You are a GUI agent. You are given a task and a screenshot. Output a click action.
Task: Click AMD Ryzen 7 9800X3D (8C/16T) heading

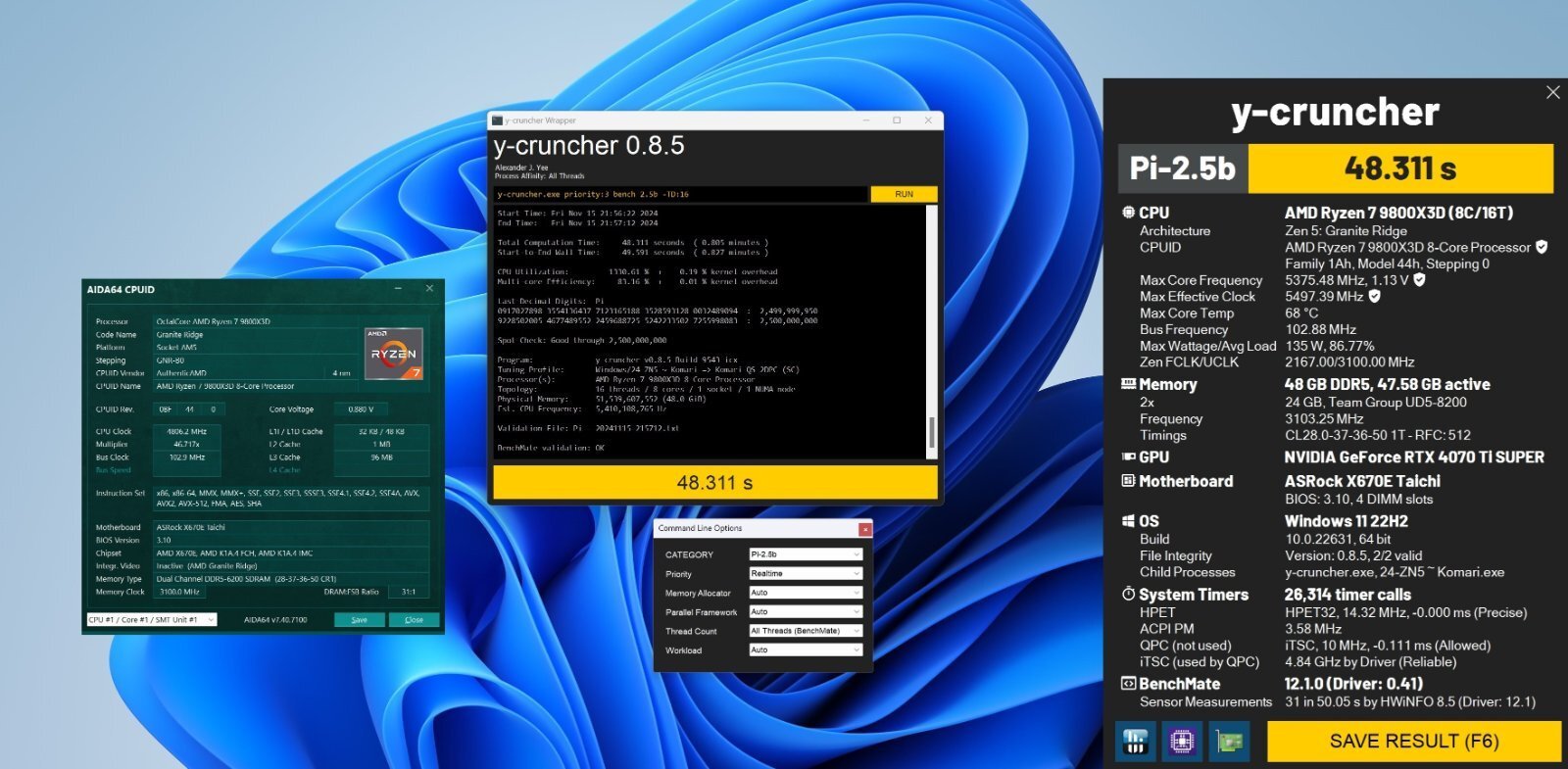tap(1398, 213)
